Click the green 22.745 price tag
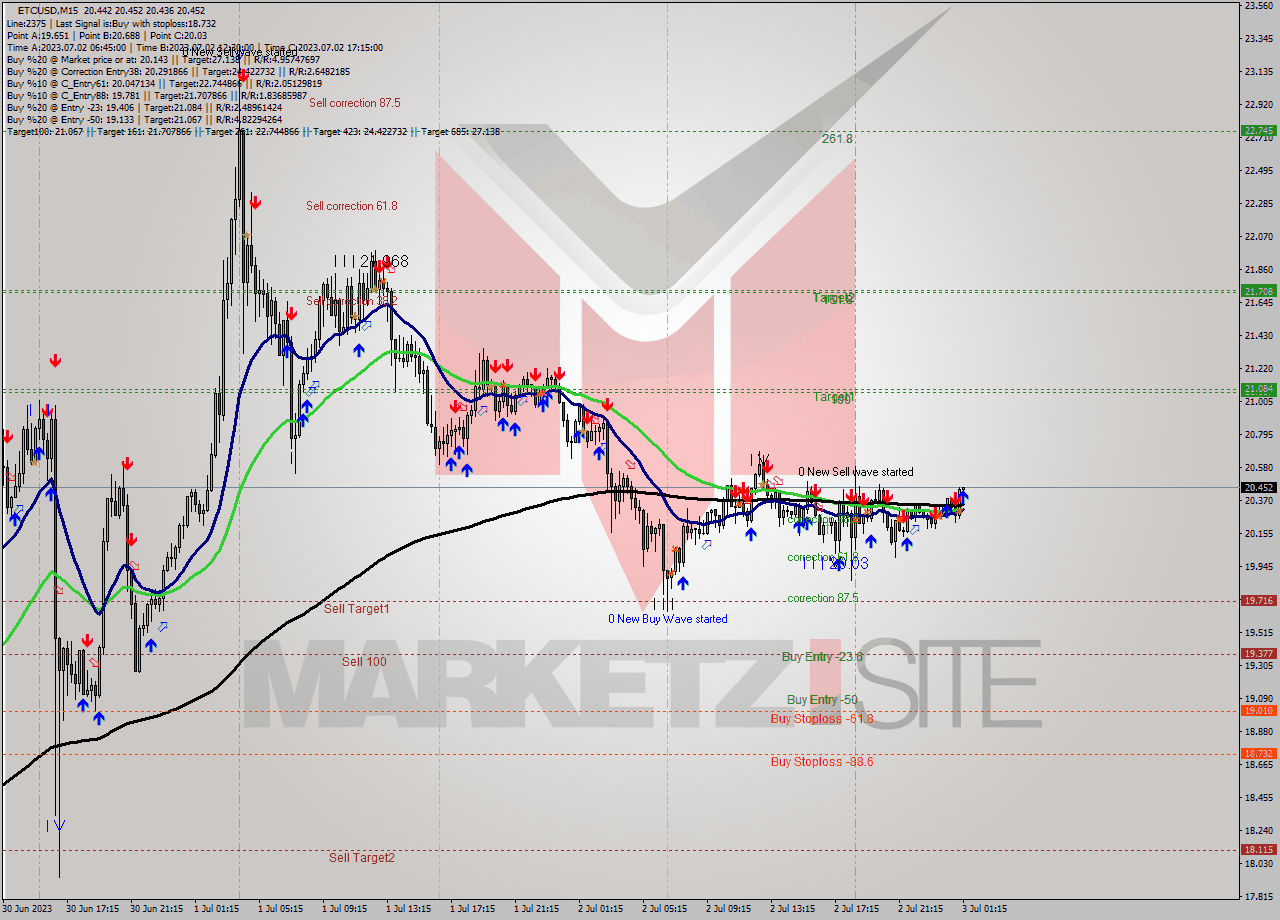 1258,130
